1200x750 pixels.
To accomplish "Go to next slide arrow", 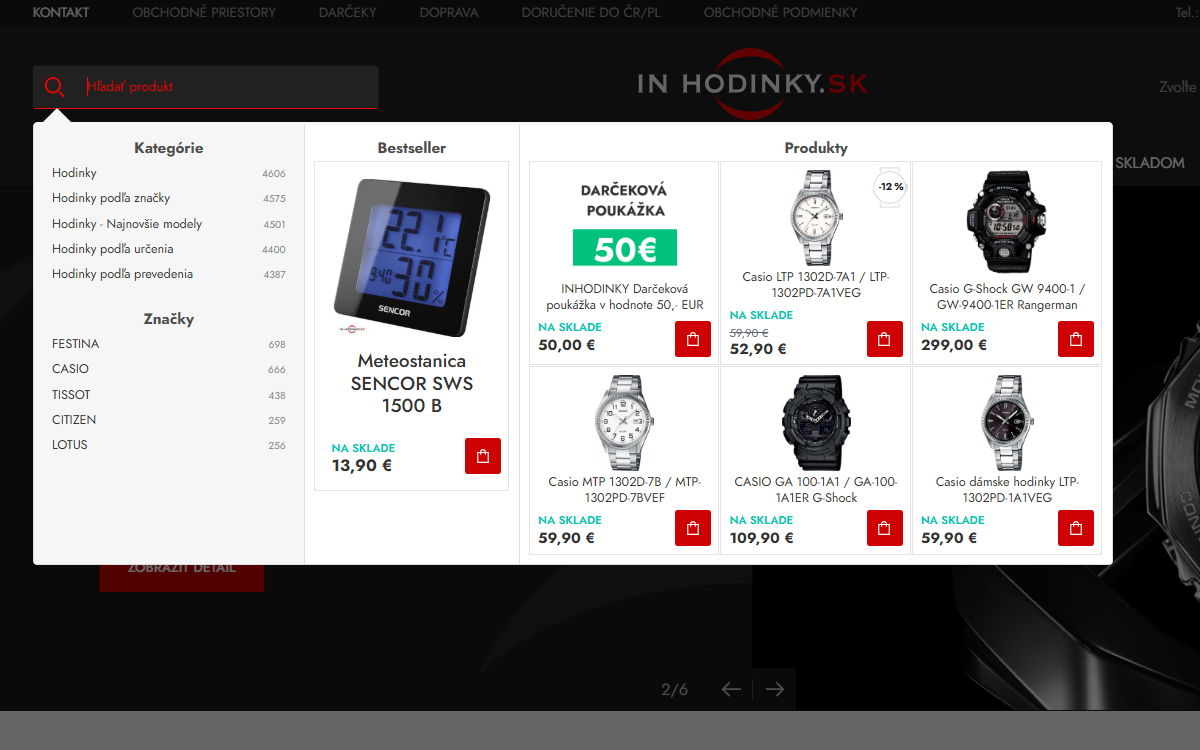I will 774,689.
